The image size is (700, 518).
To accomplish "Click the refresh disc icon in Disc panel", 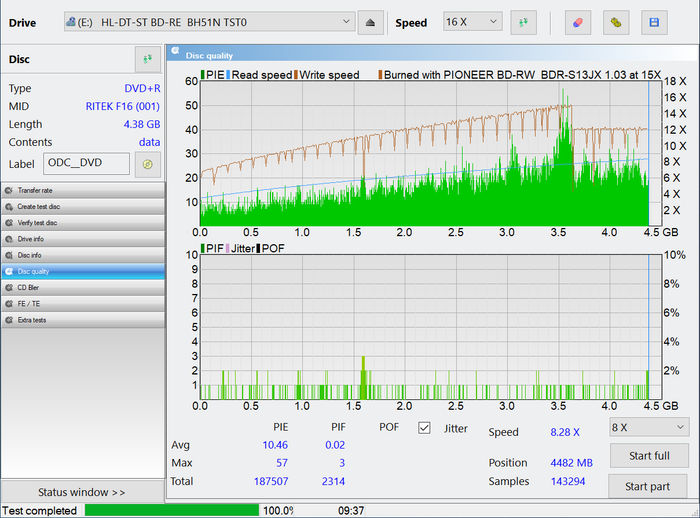I will click(x=148, y=59).
